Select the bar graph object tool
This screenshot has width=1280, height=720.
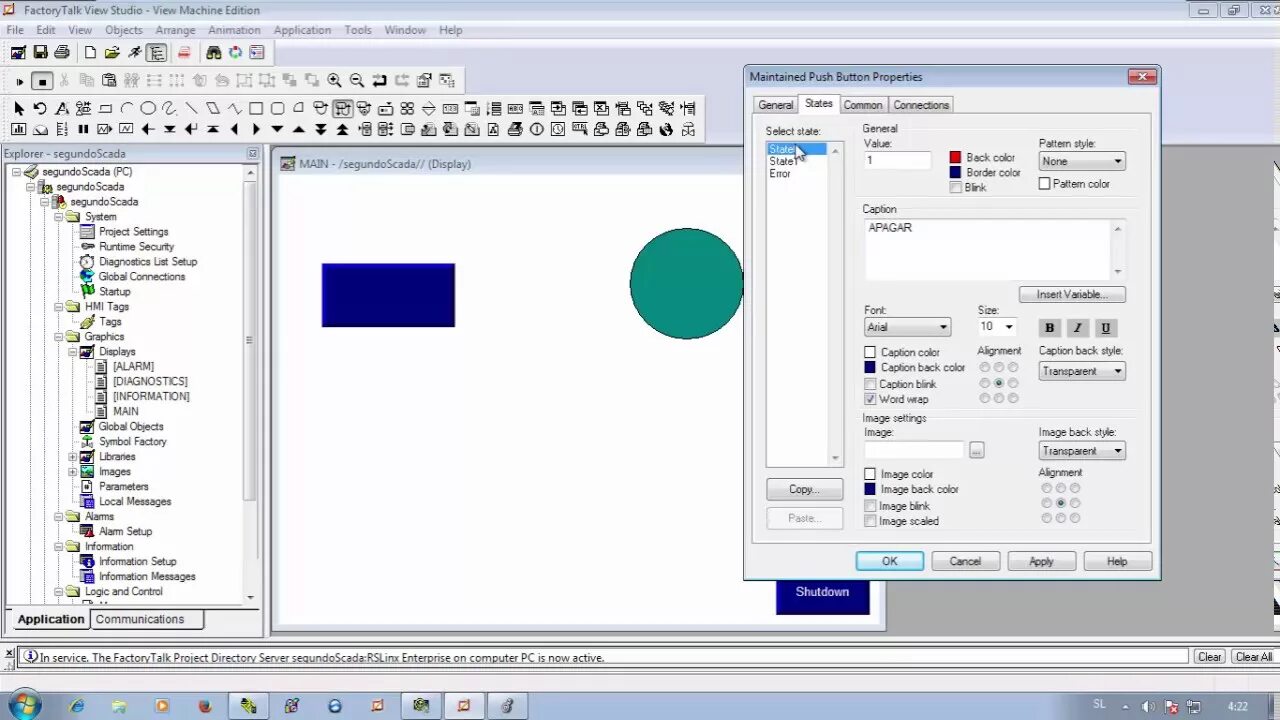19,129
